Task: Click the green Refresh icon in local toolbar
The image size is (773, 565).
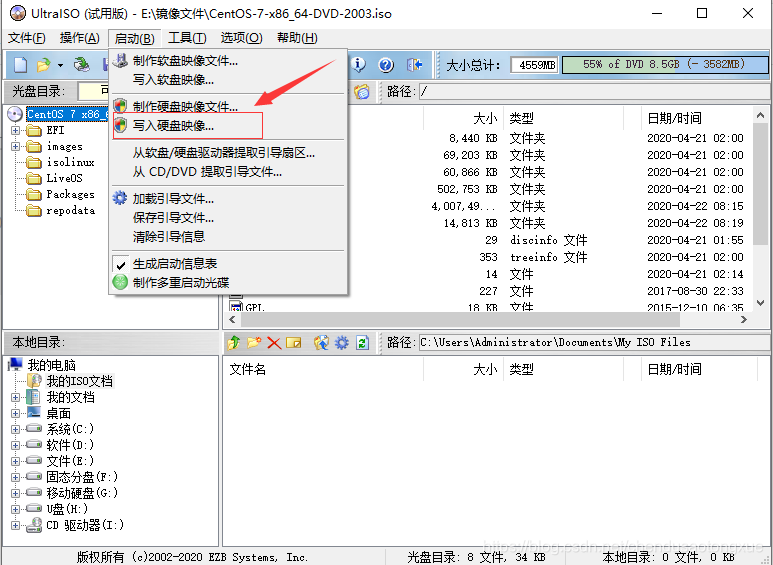Action: (x=362, y=342)
